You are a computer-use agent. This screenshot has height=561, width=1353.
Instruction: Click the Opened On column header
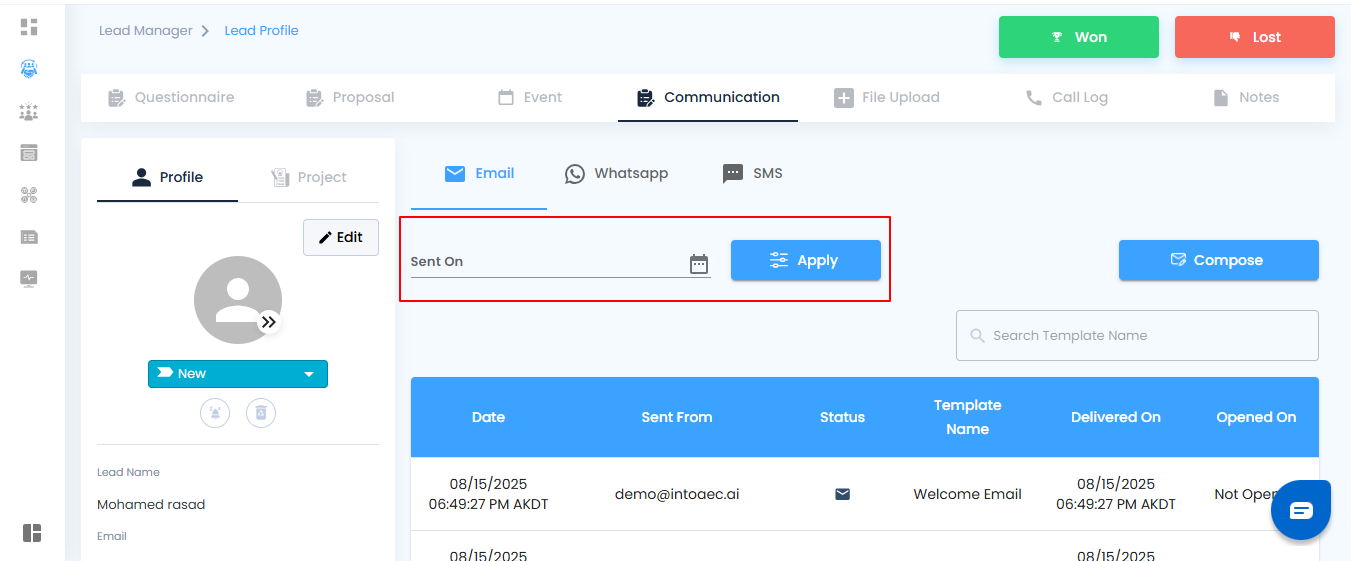[x=1256, y=417]
